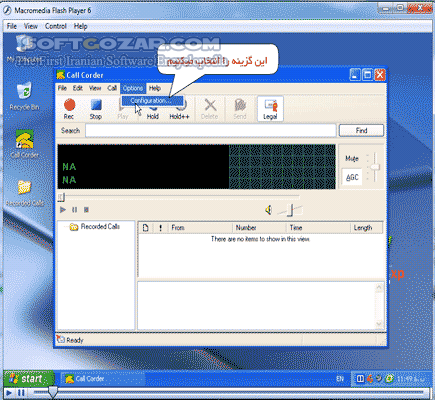Click the Macromedia Flash Player title icon

[x=7, y=10]
